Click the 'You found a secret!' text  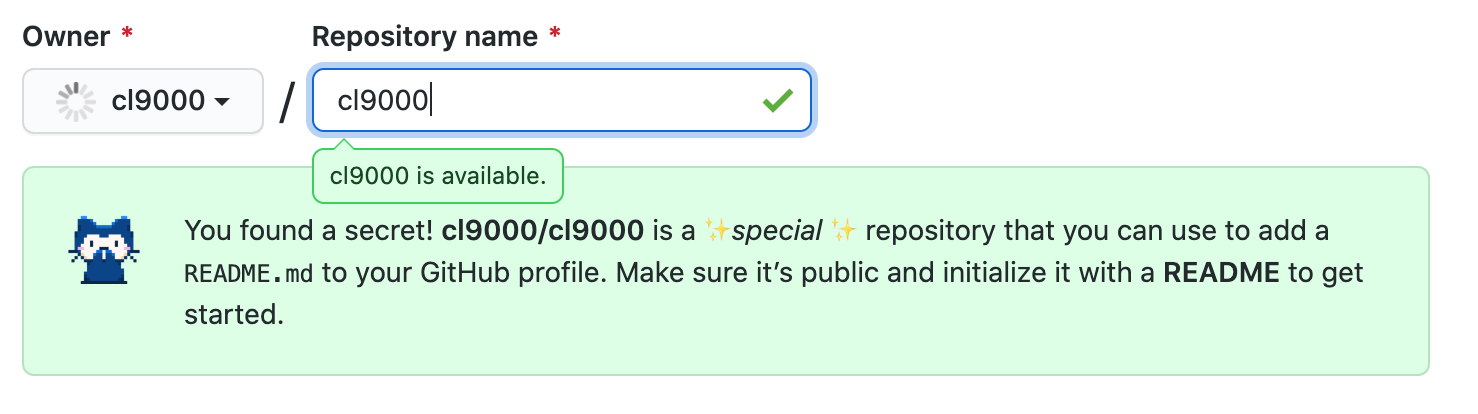coord(309,232)
